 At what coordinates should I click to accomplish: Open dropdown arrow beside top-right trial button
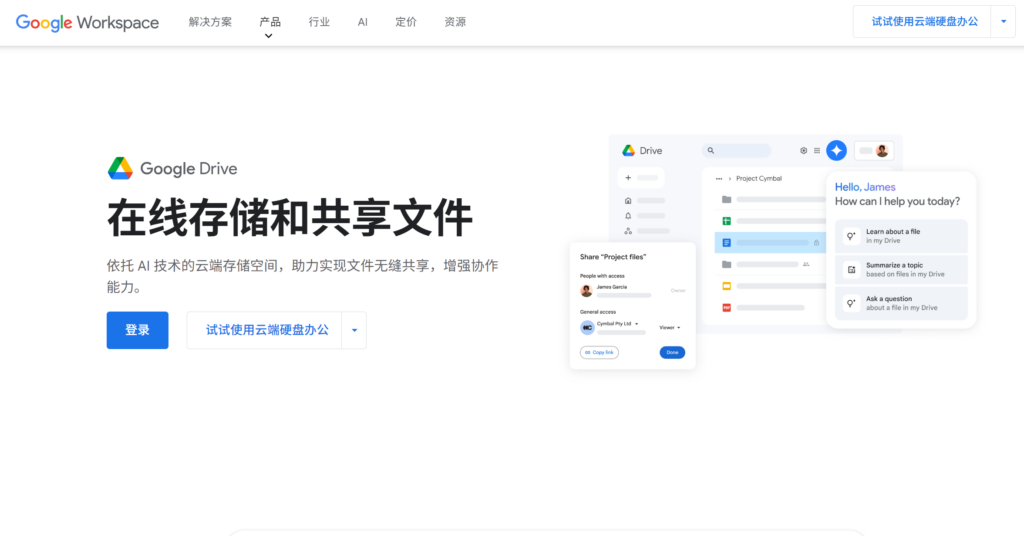[x=1003, y=21]
